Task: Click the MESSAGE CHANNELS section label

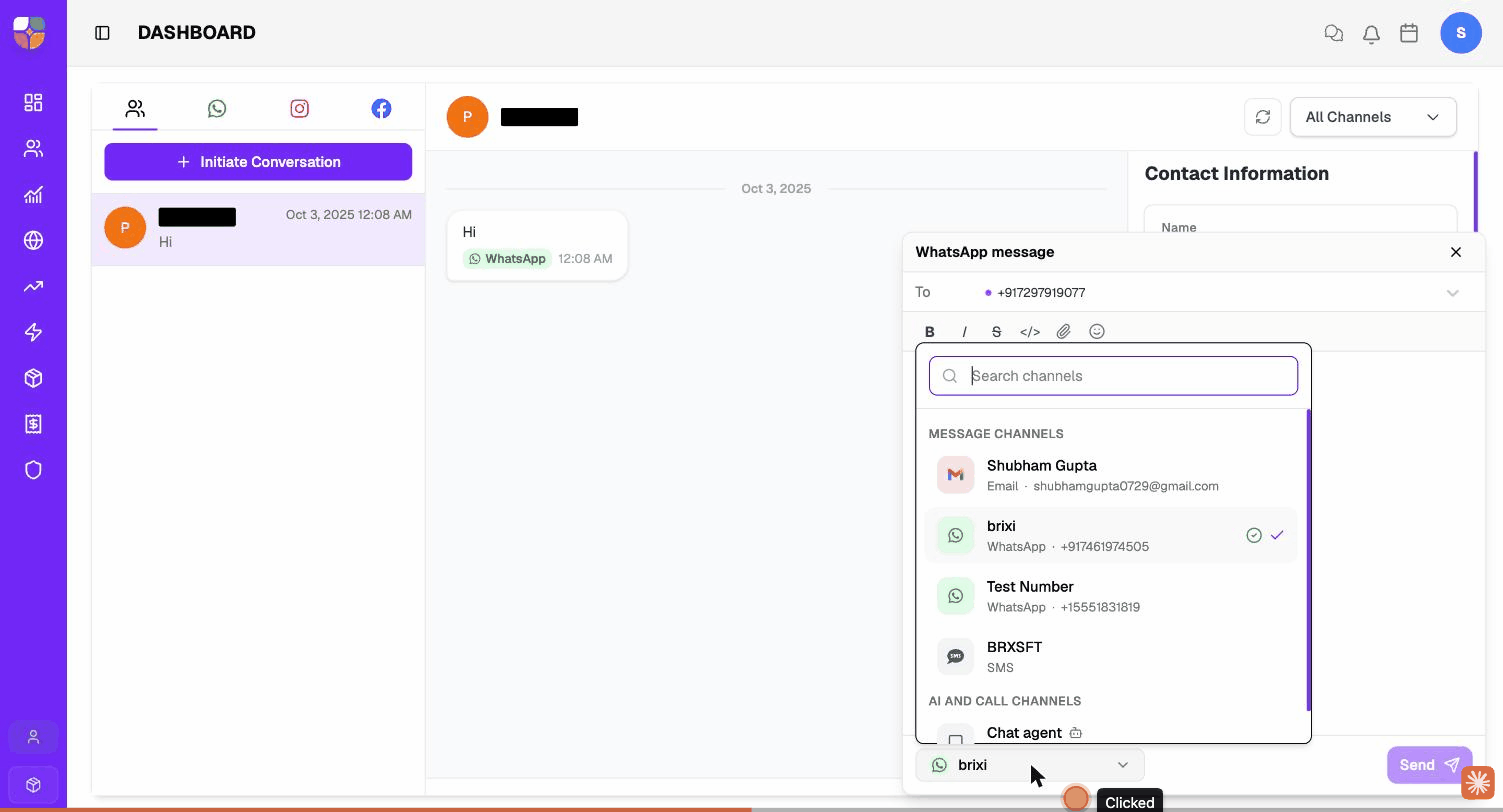Action: (x=996, y=434)
